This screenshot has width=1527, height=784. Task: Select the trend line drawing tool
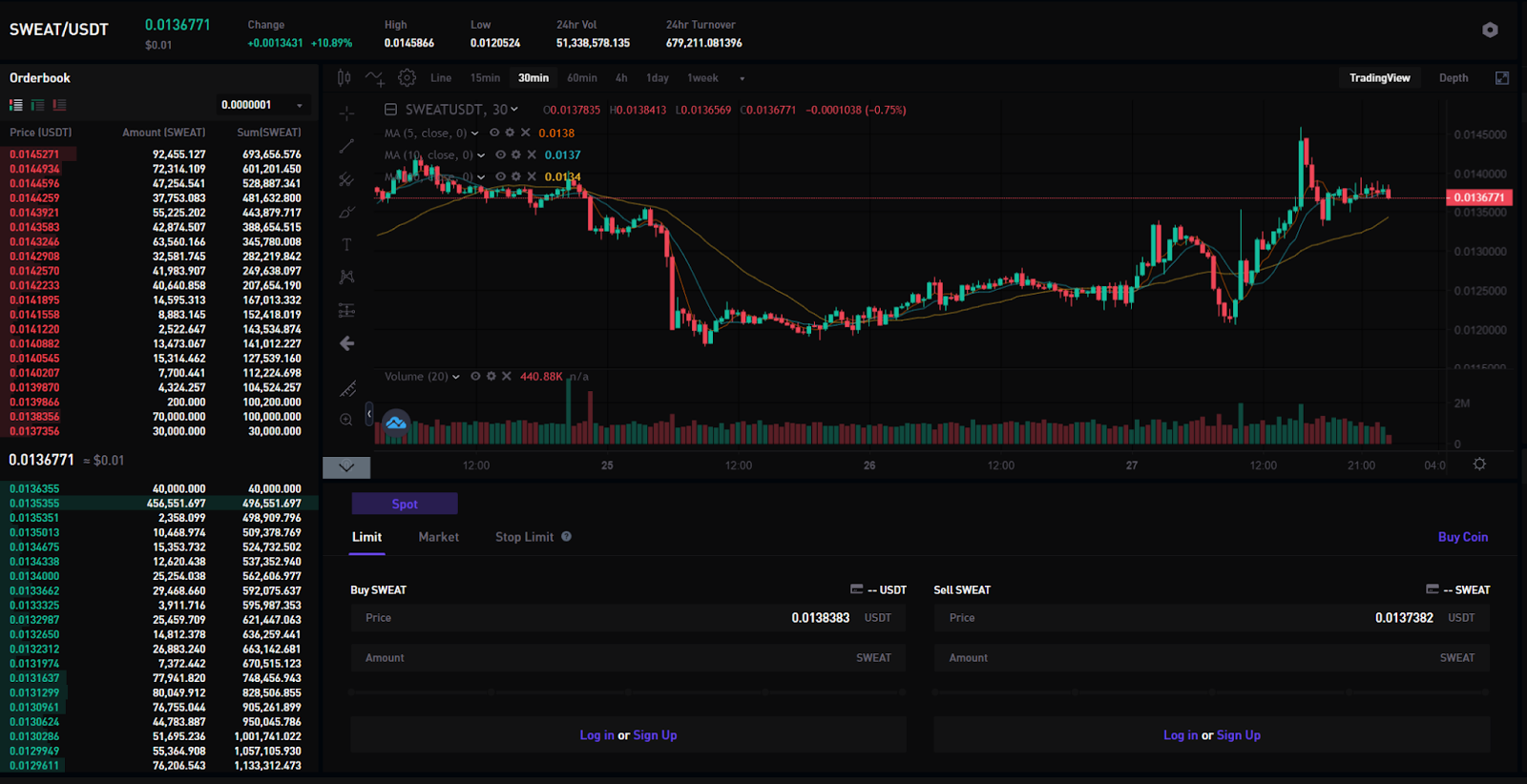coord(346,146)
